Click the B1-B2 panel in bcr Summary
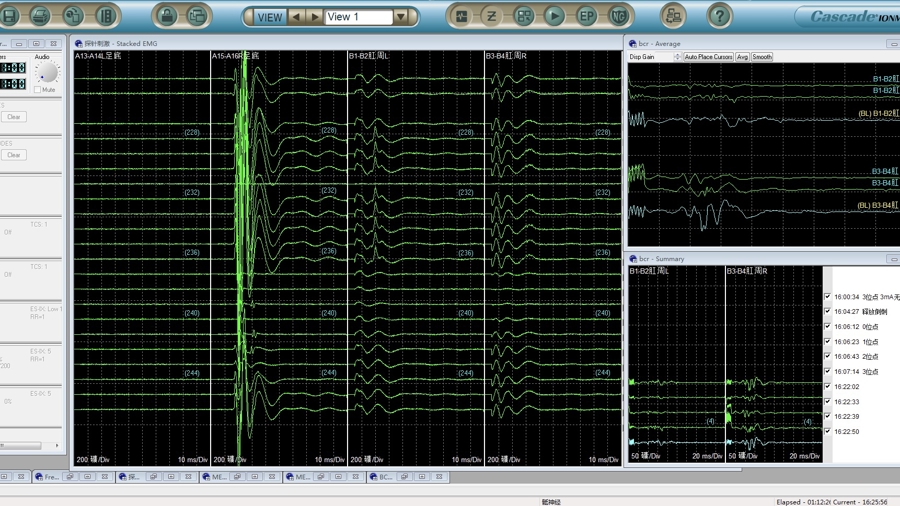900x506 pixels. click(x=676, y=364)
